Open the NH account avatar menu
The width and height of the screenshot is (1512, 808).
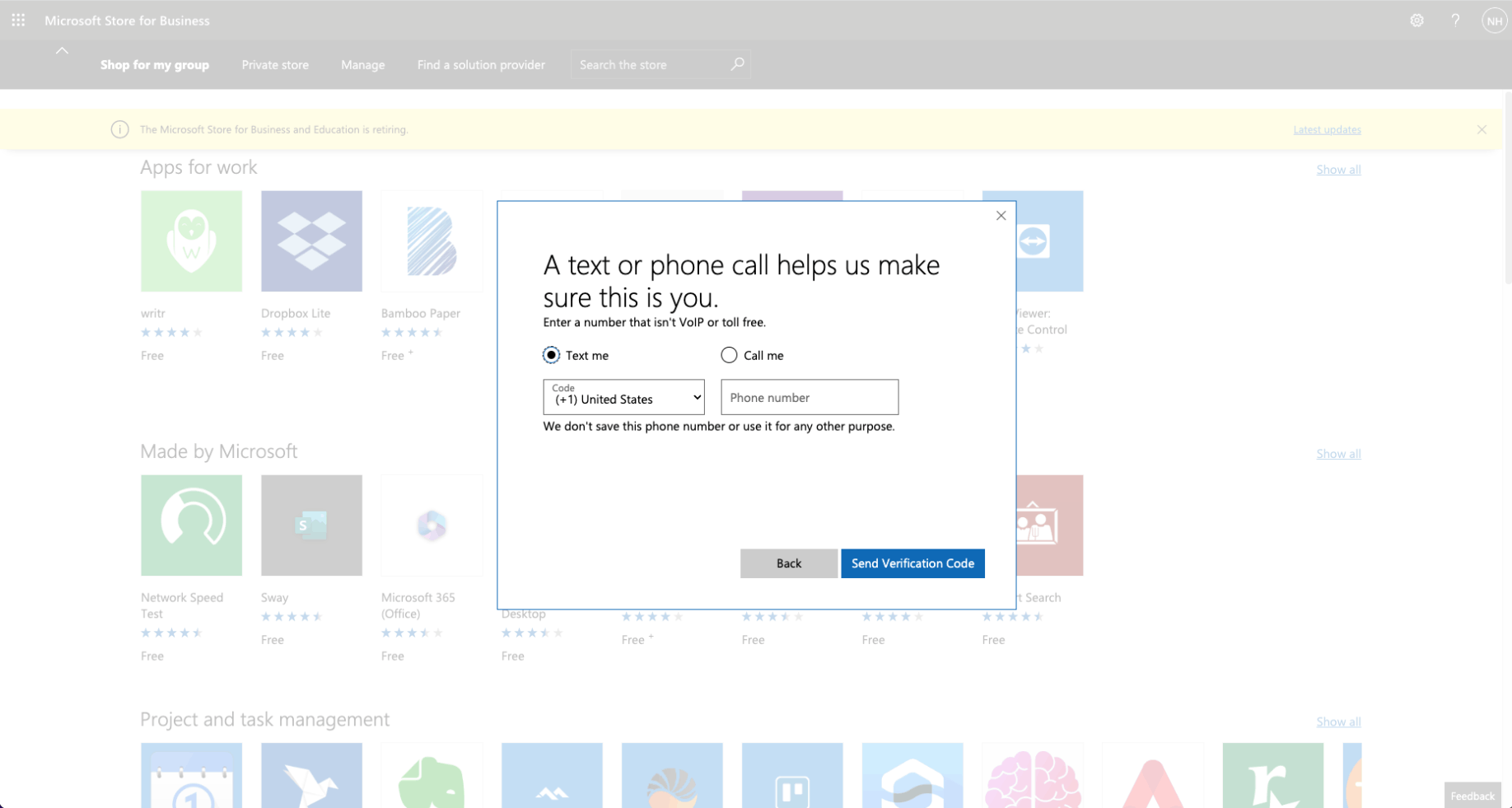[x=1494, y=21]
